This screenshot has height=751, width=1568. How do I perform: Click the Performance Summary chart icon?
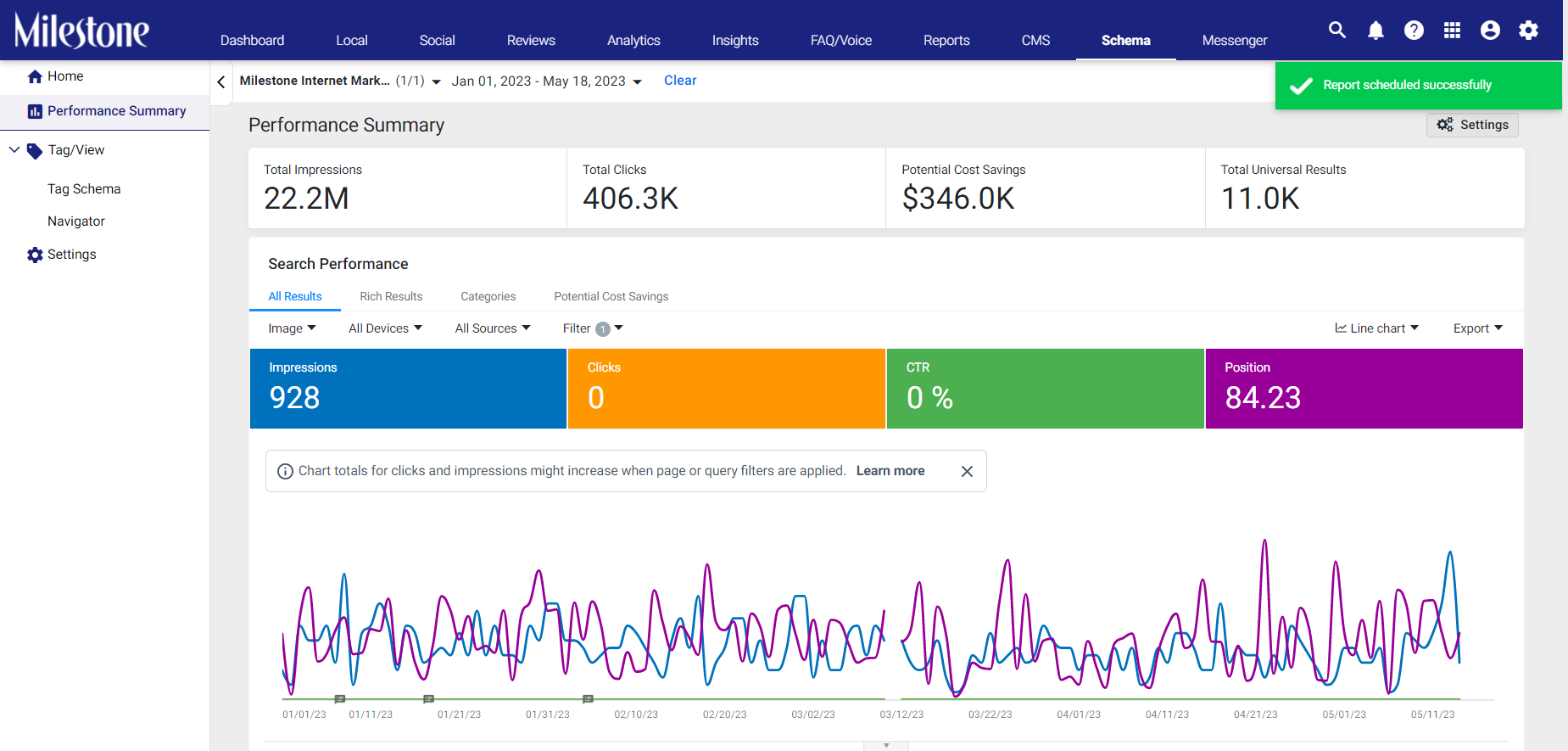click(35, 111)
